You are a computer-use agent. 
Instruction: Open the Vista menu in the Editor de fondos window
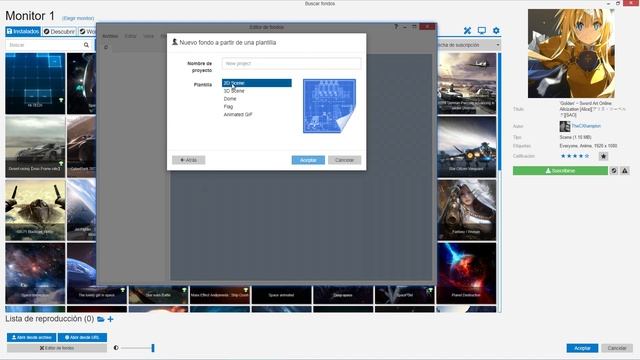(x=148, y=36)
